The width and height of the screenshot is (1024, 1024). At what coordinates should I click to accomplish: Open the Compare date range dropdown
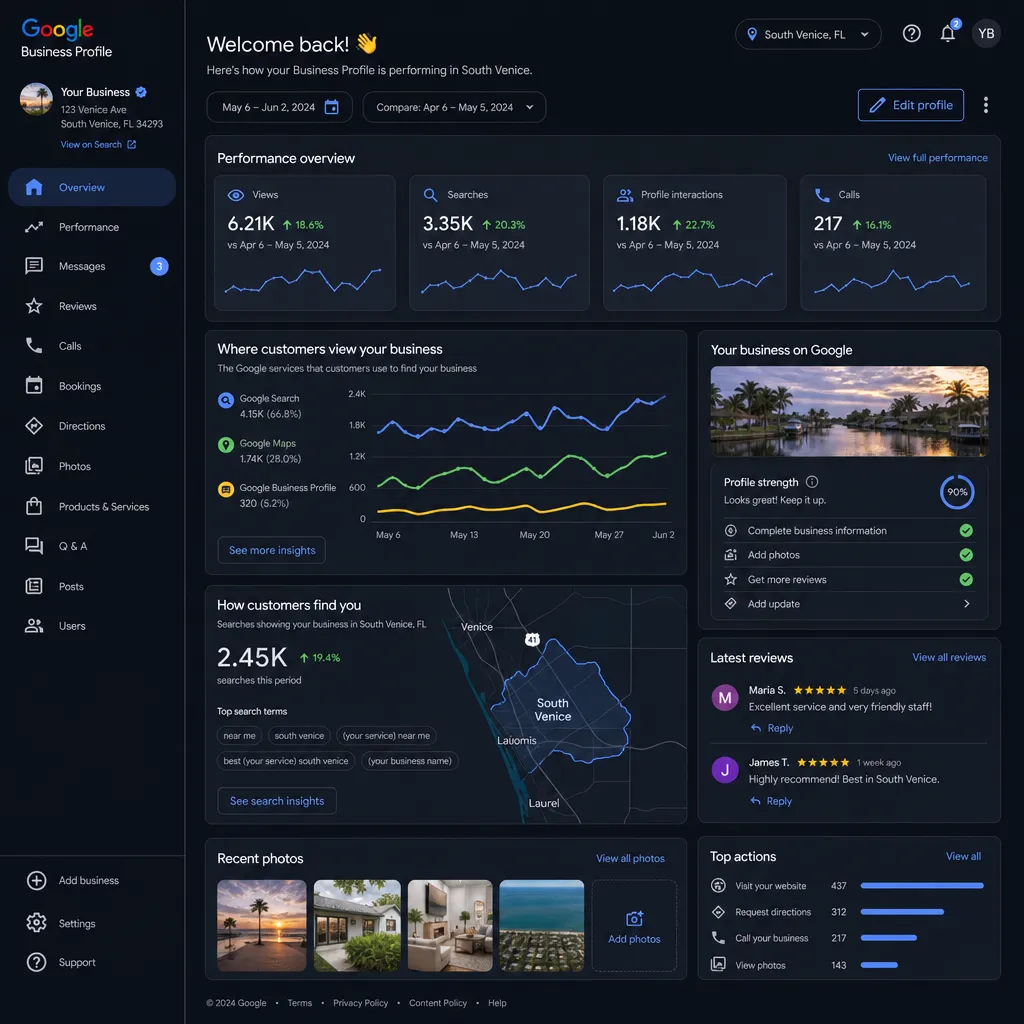coord(454,107)
